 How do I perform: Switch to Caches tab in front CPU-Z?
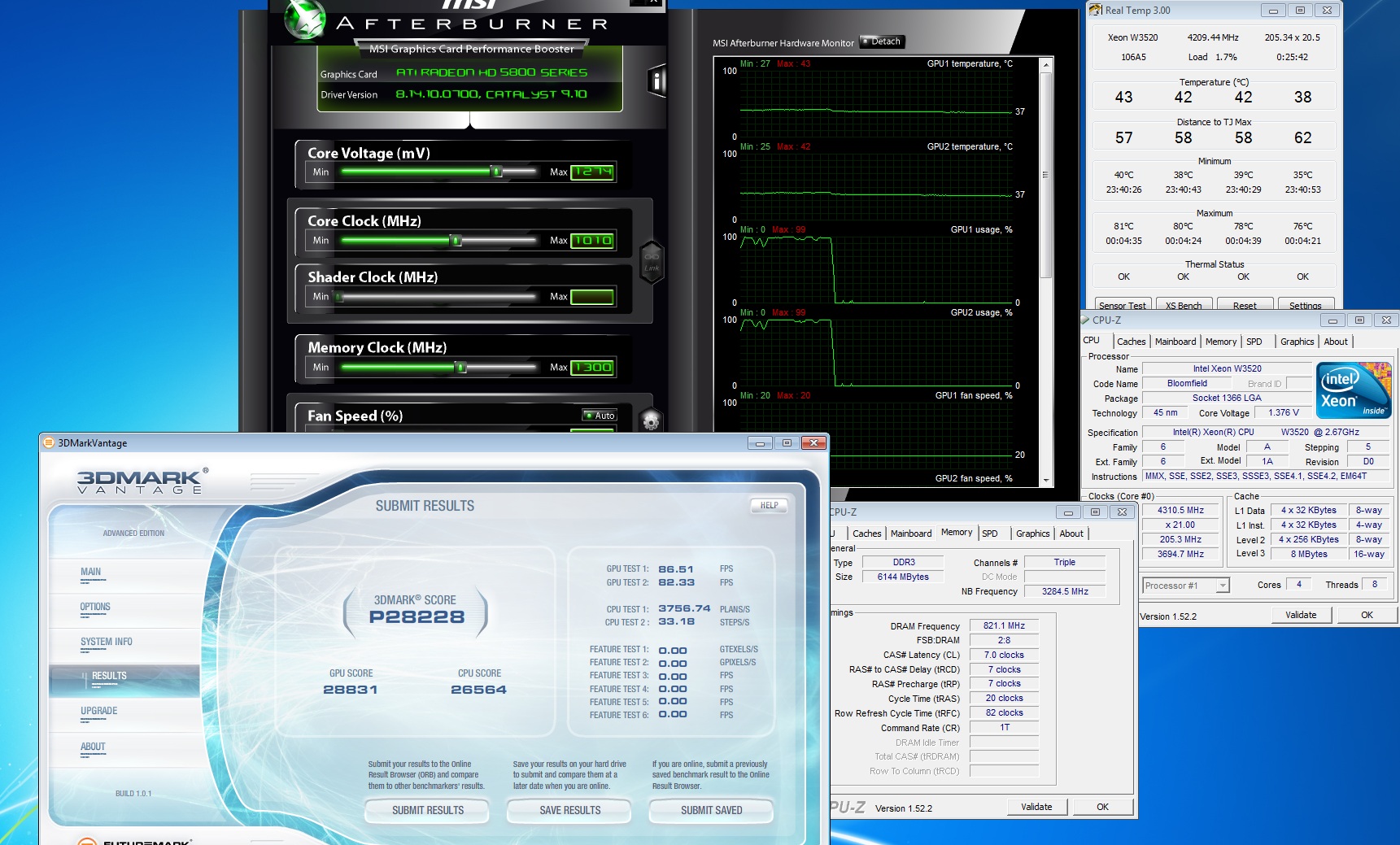(x=1131, y=342)
